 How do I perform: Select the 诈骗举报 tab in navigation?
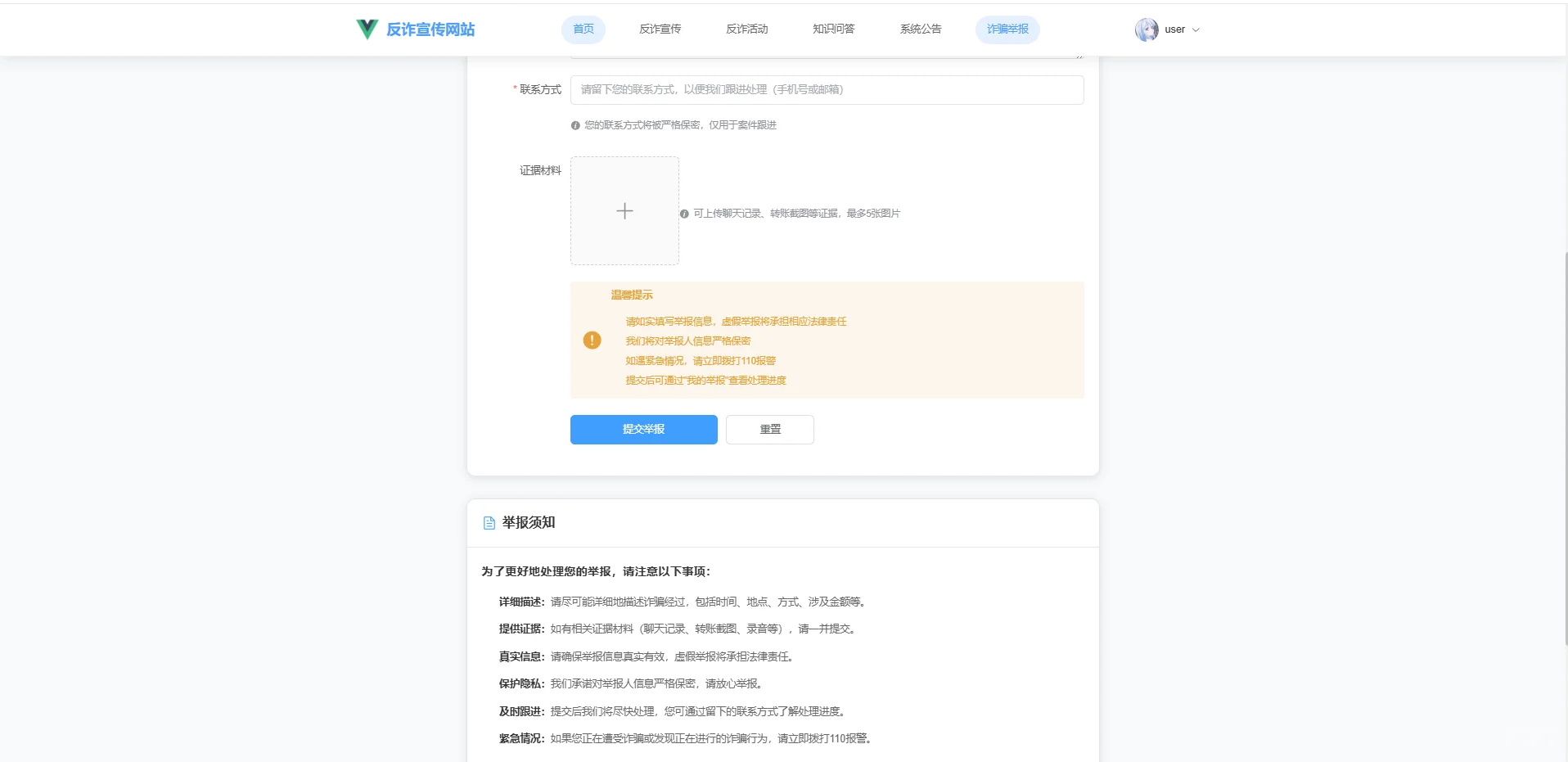click(x=1007, y=29)
